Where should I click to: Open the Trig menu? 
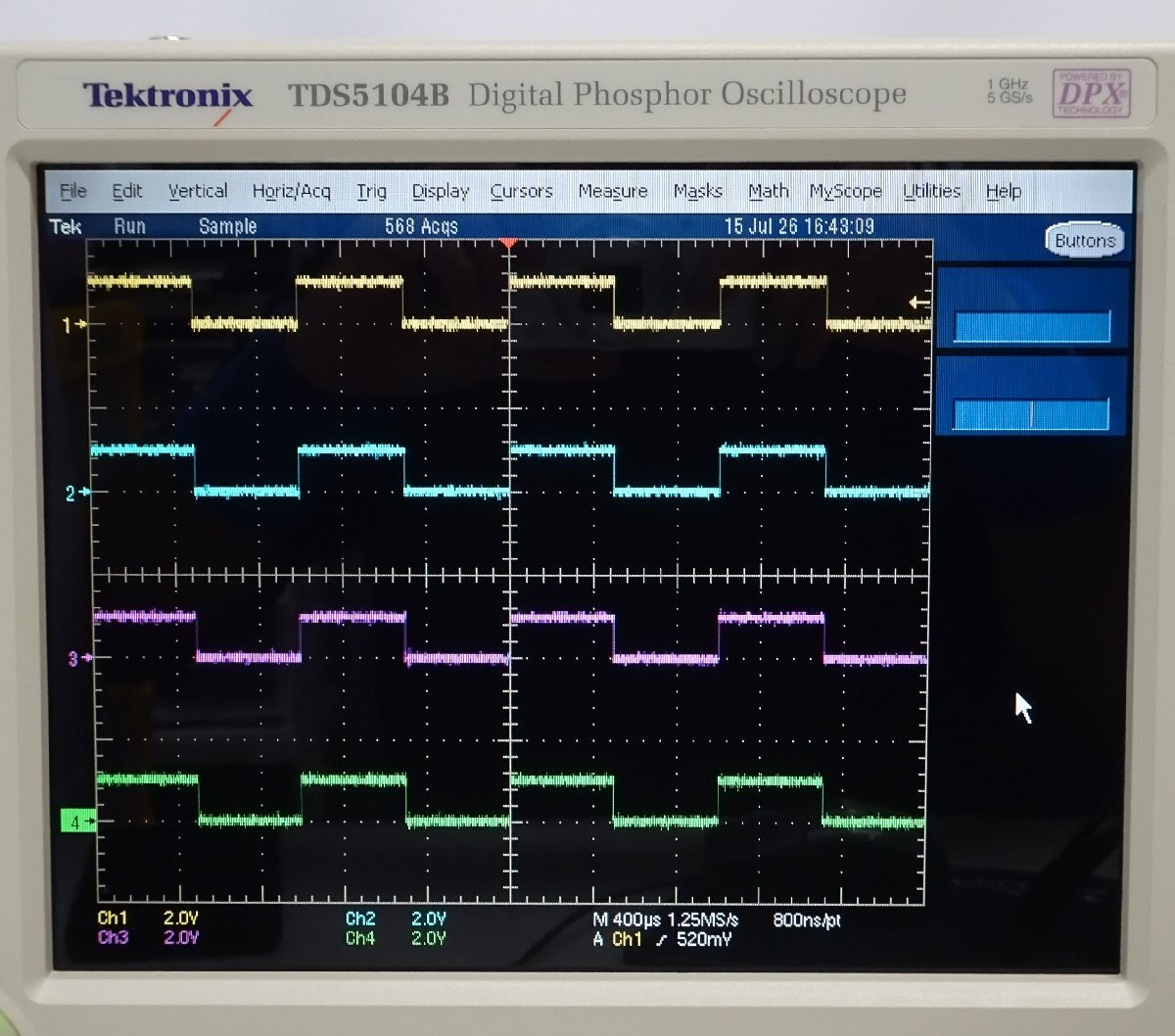tap(371, 192)
